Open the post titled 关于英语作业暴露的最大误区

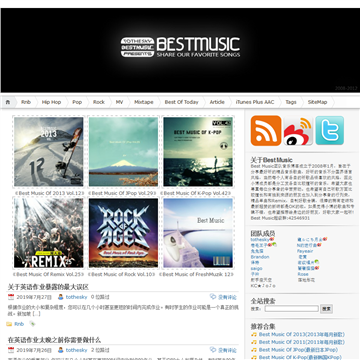[x=48, y=287]
